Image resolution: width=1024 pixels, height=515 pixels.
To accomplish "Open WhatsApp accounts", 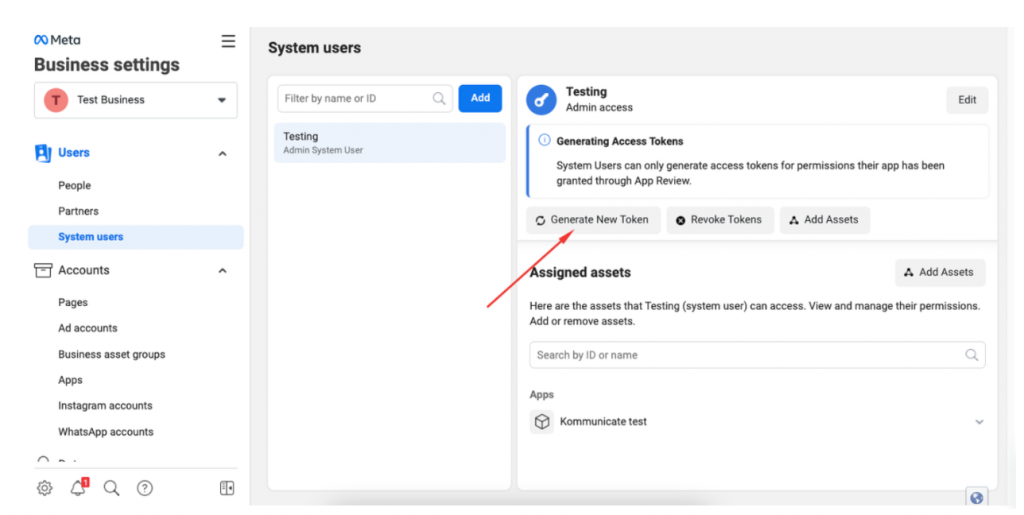I will tap(106, 431).
